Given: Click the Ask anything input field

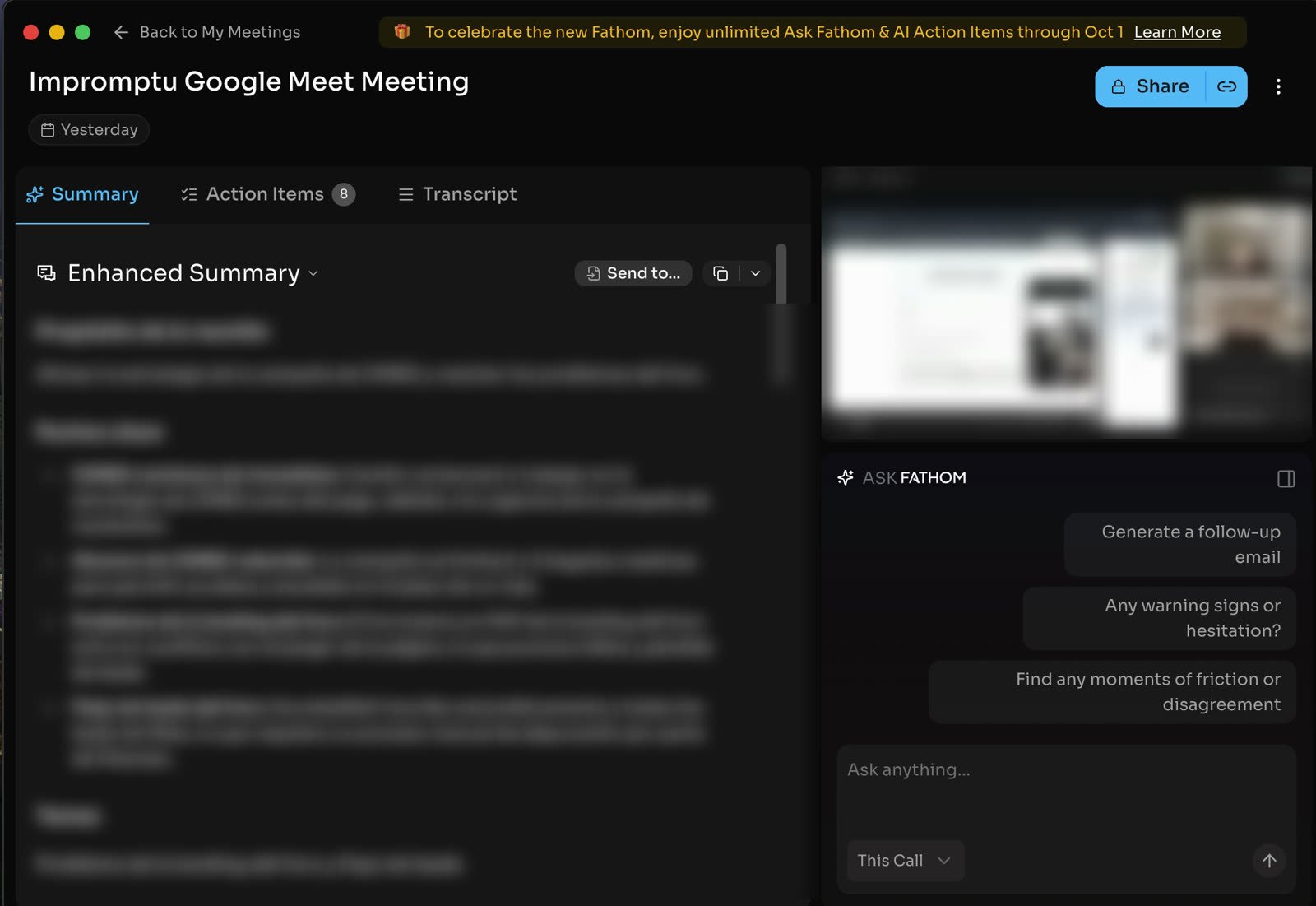Looking at the screenshot, I should click(1066, 790).
